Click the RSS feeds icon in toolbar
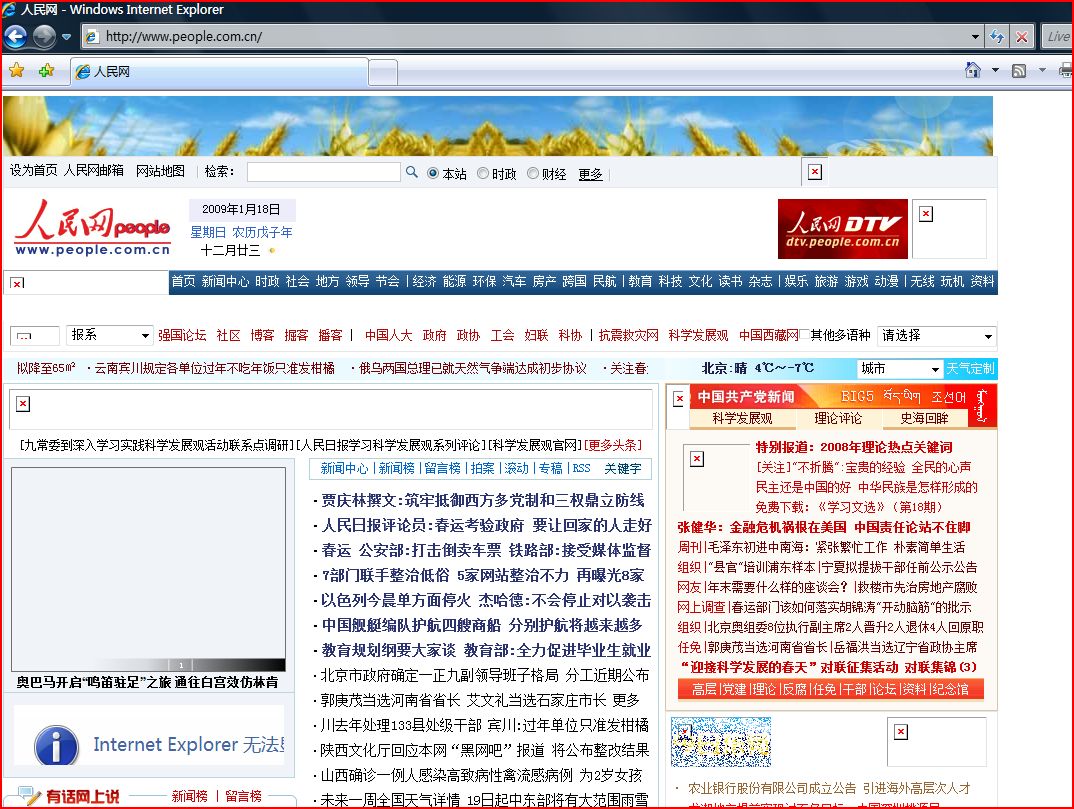Viewport: 1074px width, 809px height. tap(1019, 71)
